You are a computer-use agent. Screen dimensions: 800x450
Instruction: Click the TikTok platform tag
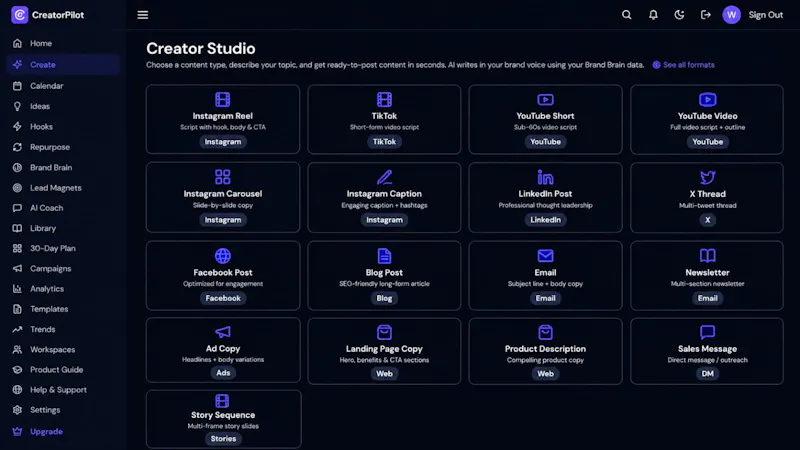click(384, 142)
